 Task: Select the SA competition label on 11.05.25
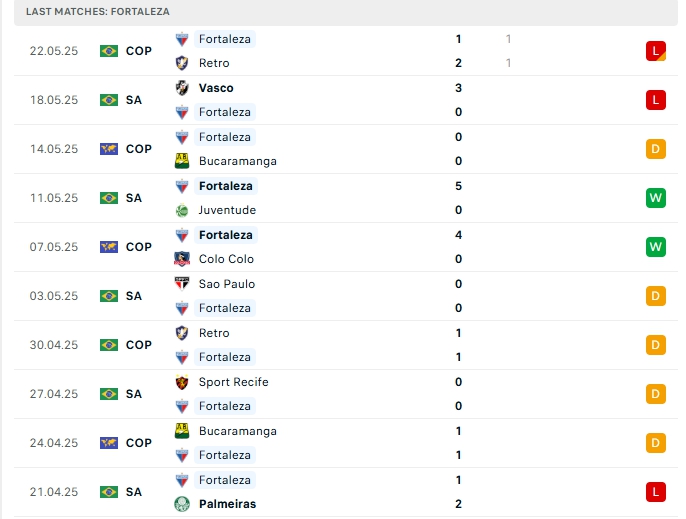pos(134,198)
